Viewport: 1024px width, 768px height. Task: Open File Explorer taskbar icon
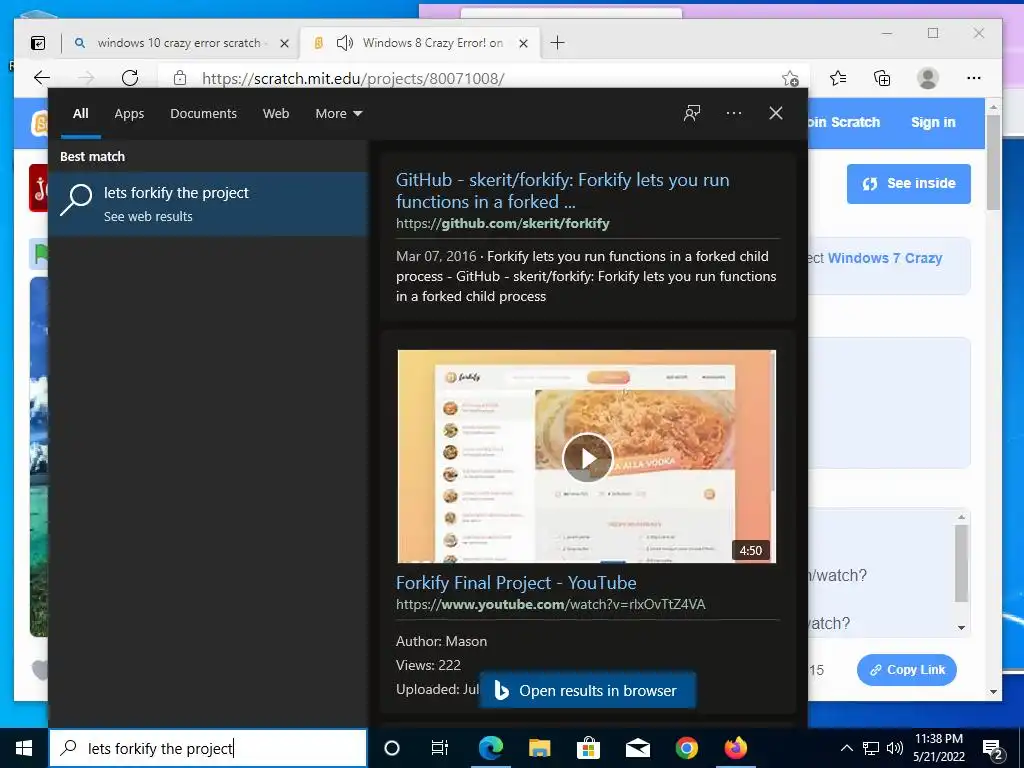click(x=539, y=748)
